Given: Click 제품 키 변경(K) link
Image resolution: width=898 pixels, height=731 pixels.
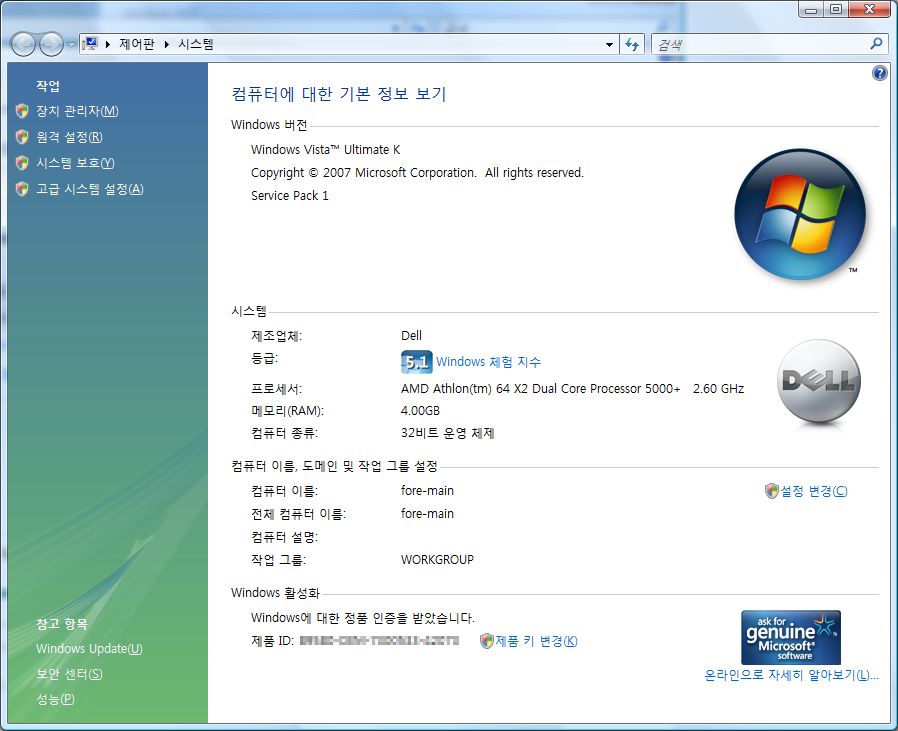Looking at the screenshot, I should tap(536, 641).
